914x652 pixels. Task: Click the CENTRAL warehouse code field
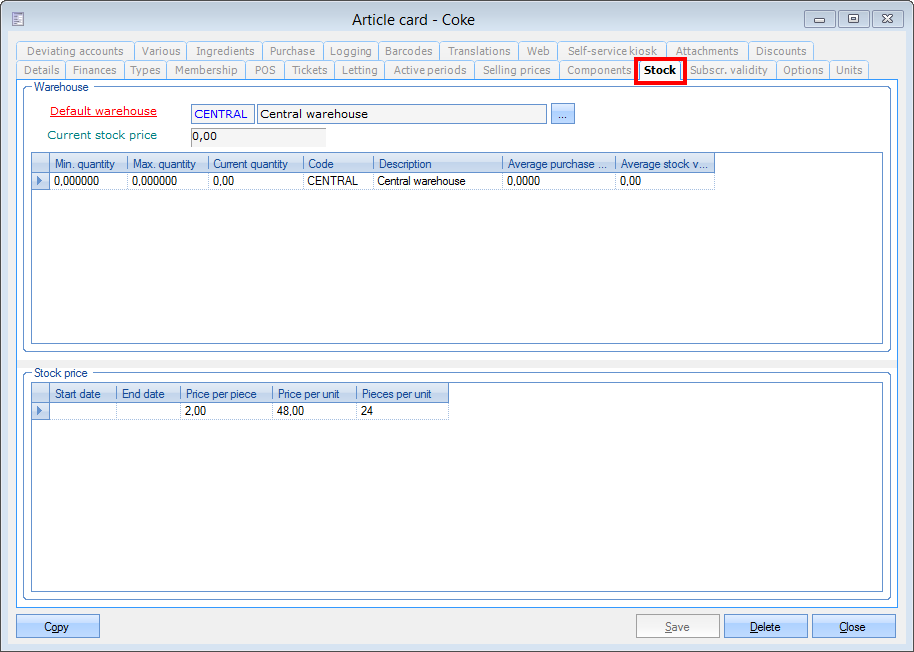point(221,114)
